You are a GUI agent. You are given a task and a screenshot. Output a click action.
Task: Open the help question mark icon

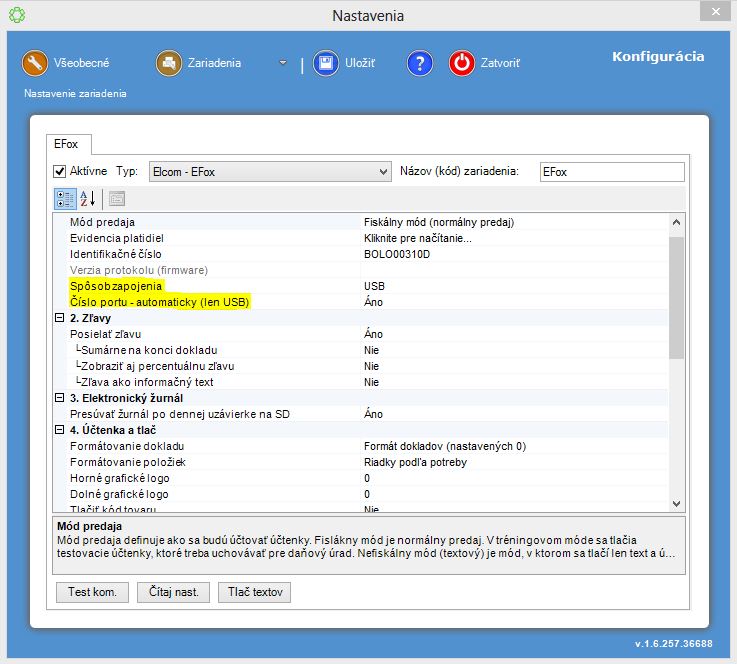pyautogui.click(x=419, y=63)
